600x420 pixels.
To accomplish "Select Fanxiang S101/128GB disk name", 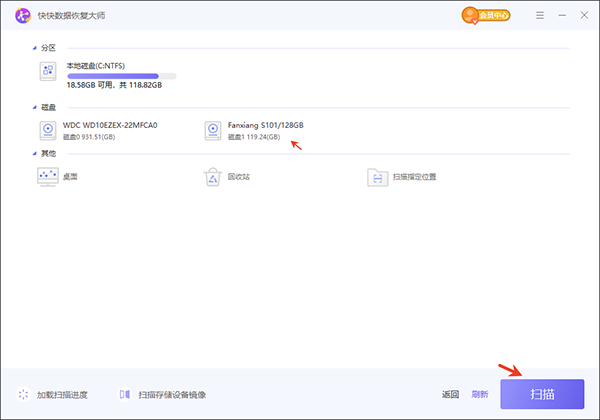I will tap(266, 125).
